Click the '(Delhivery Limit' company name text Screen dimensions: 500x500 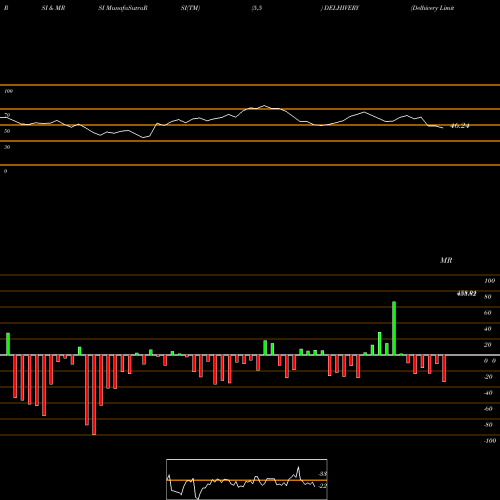[x=432, y=8]
